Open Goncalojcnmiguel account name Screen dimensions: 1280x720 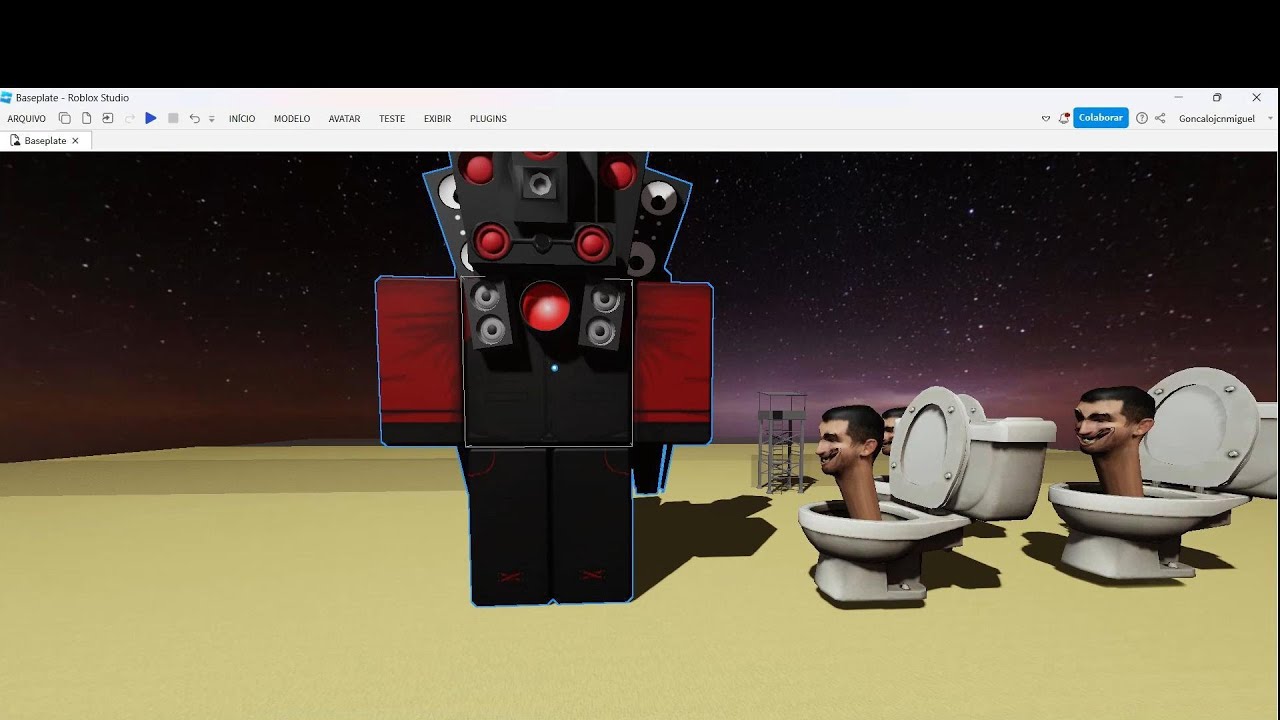coord(1217,118)
